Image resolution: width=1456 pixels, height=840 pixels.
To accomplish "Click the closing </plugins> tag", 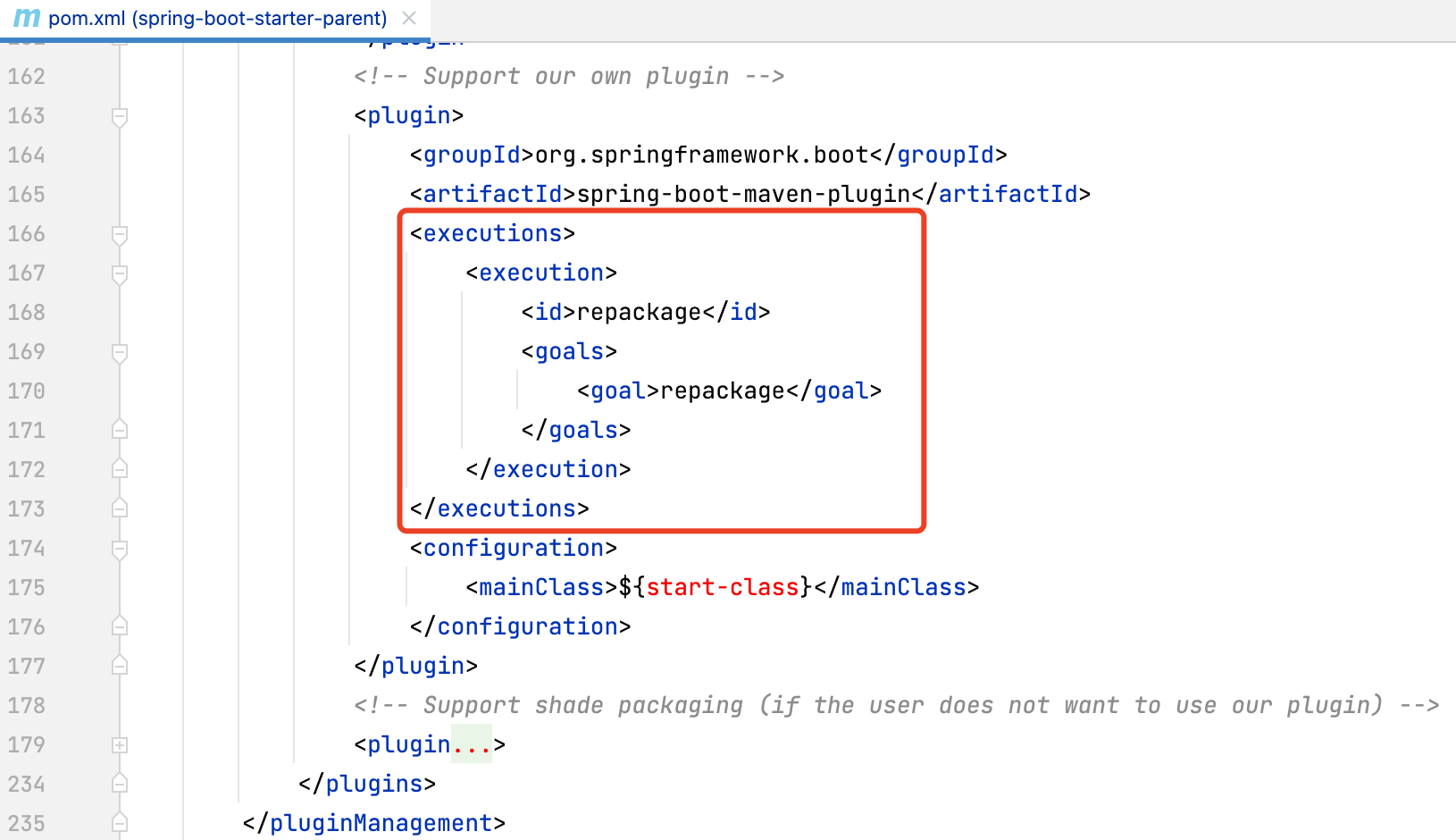I will 367,785.
